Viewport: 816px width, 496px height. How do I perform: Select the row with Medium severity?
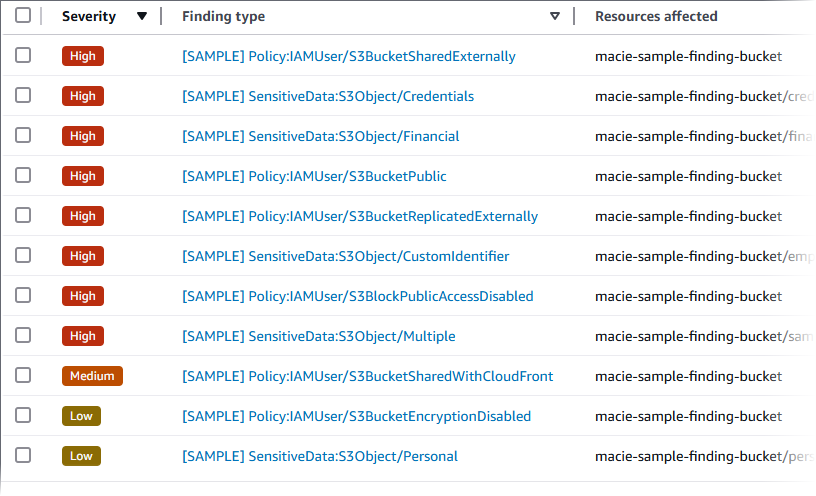[x=23, y=376]
